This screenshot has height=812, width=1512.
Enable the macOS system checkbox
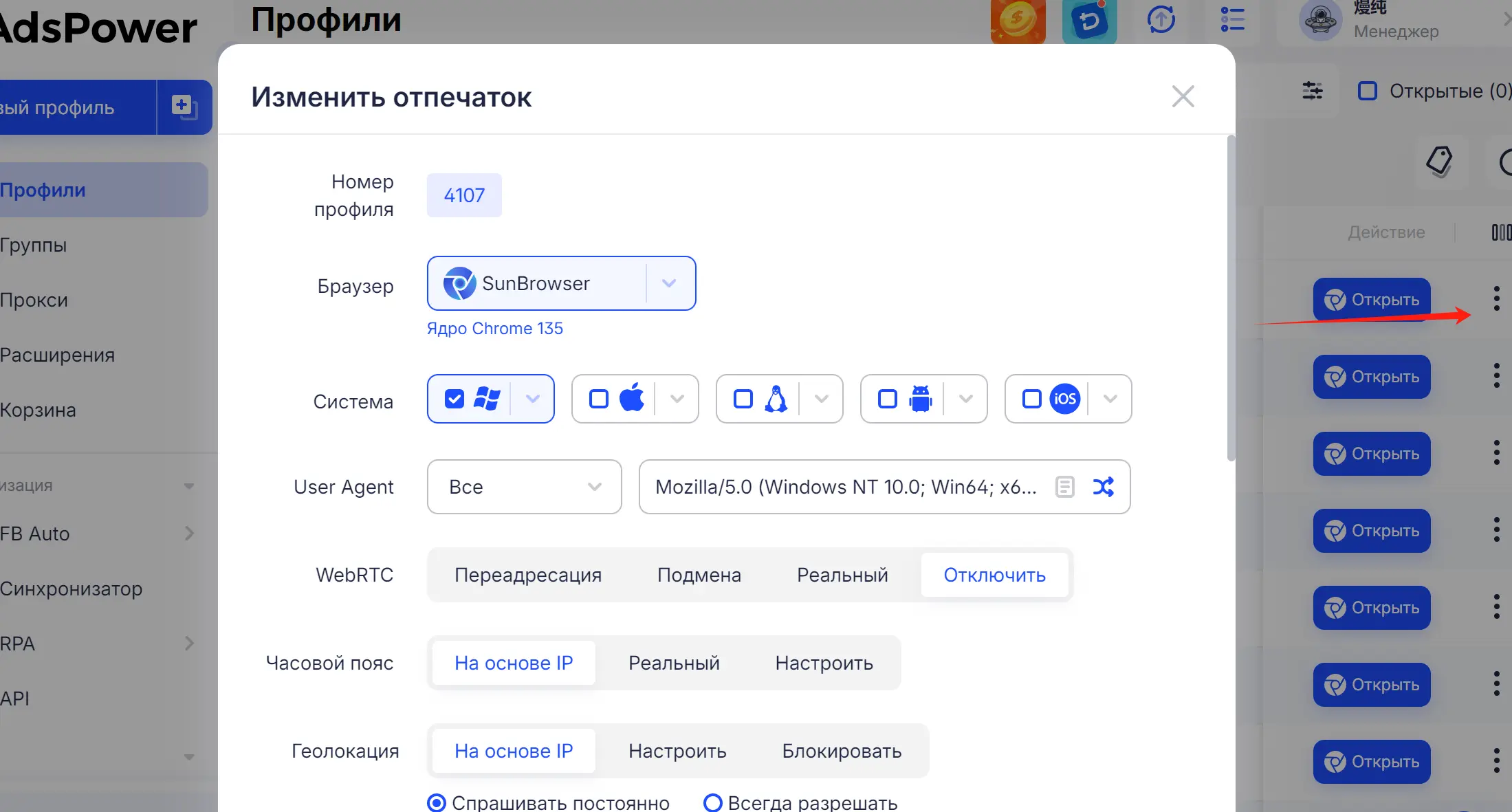599,399
